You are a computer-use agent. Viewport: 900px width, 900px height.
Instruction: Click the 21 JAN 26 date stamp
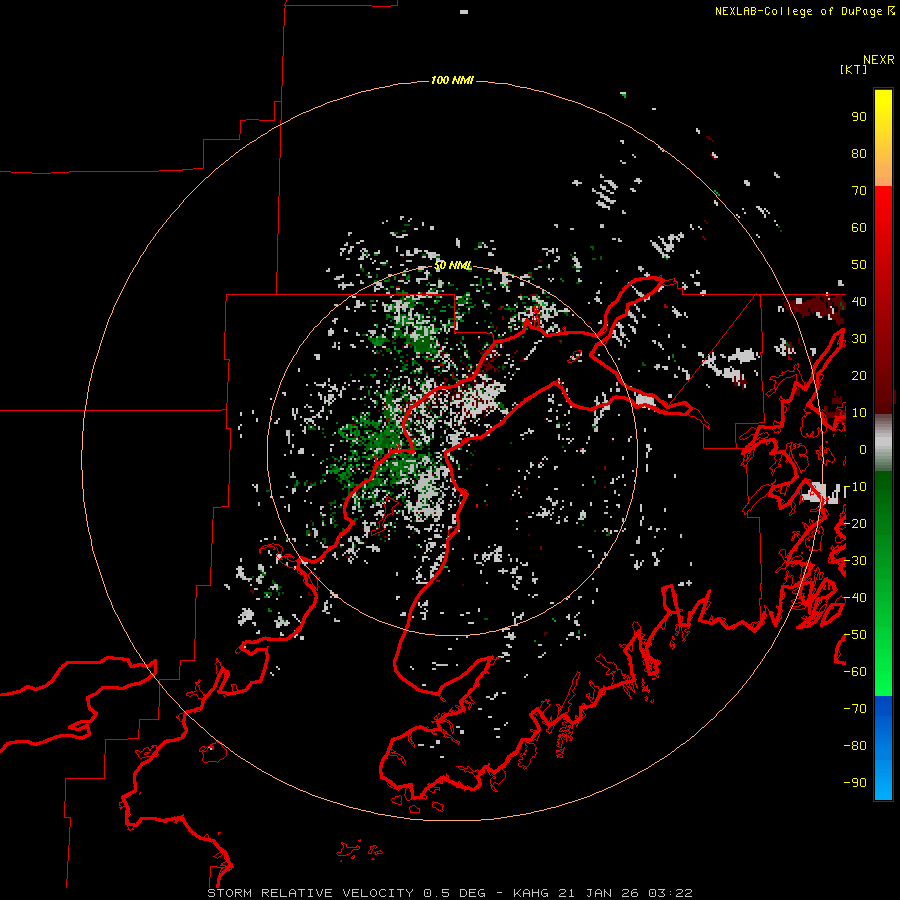(599, 893)
